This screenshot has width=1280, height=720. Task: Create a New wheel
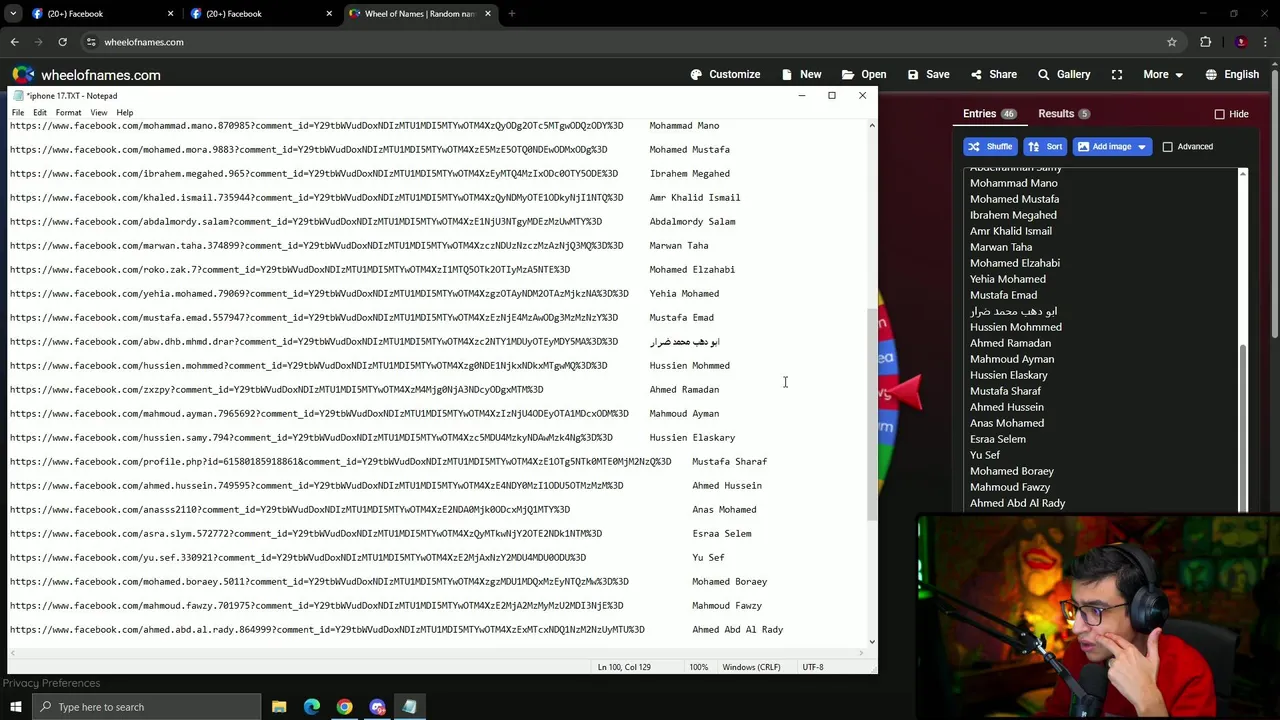[x=801, y=74]
